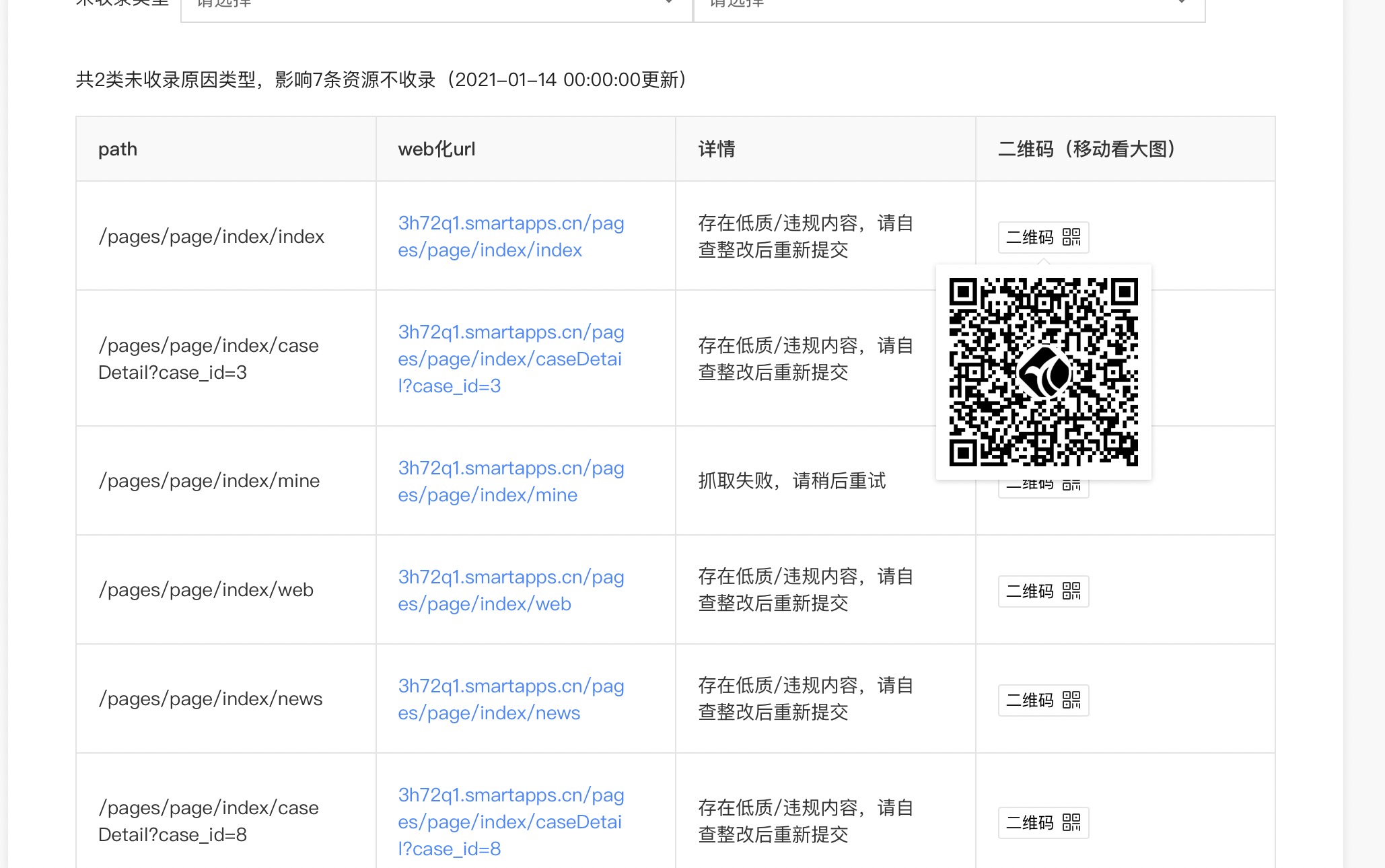Click the web化url column header
The width and height of the screenshot is (1385, 868).
click(526, 149)
